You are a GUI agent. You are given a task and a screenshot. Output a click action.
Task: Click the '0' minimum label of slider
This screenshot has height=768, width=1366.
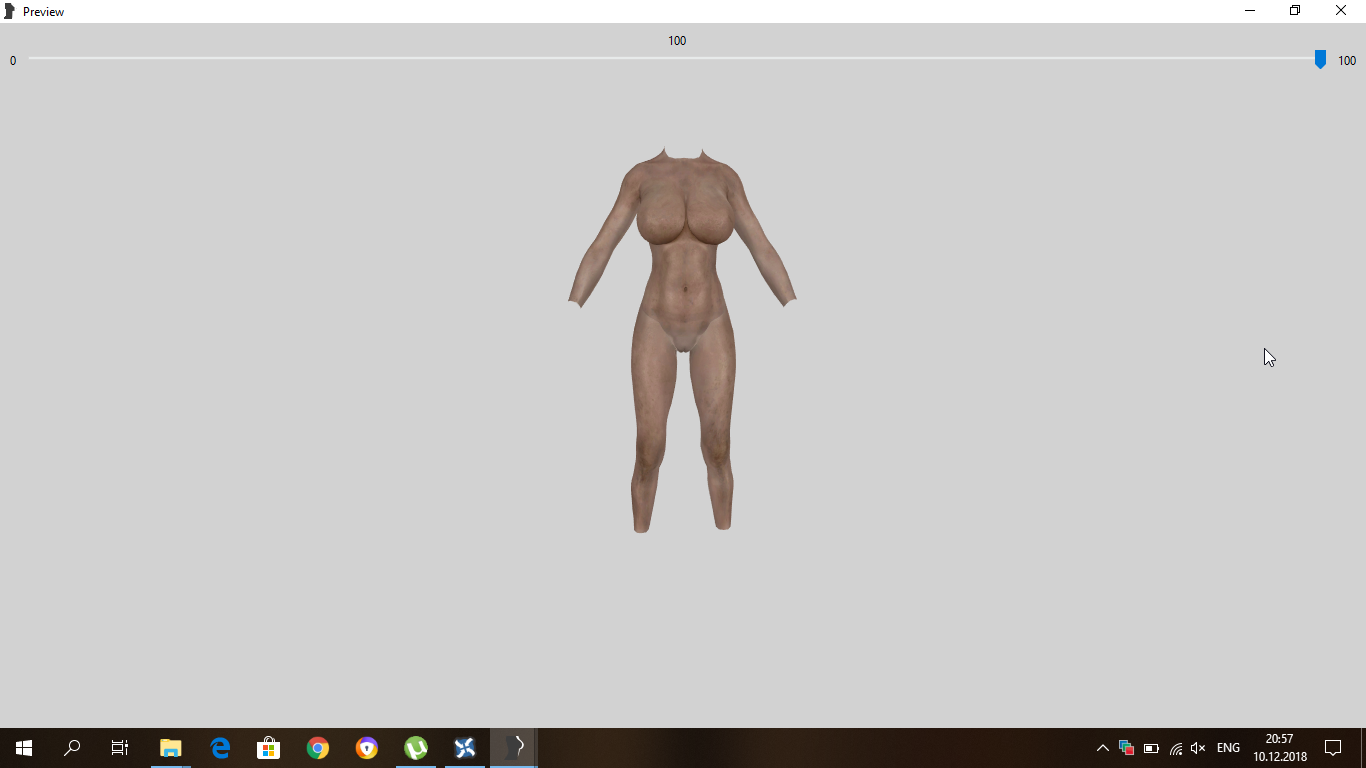click(13, 61)
